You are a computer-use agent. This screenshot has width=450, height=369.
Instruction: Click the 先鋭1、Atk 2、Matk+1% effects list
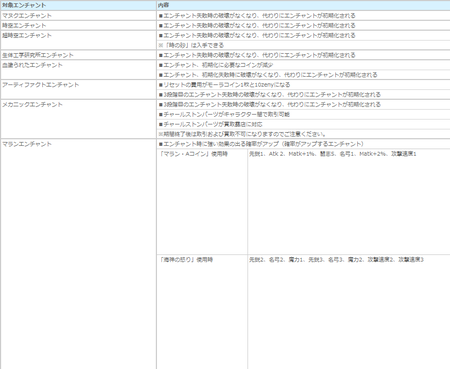click(x=333, y=154)
